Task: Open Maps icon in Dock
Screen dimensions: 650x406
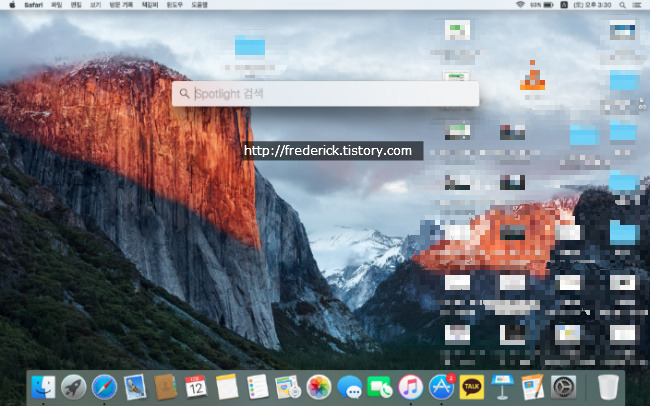Action: coord(288,387)
